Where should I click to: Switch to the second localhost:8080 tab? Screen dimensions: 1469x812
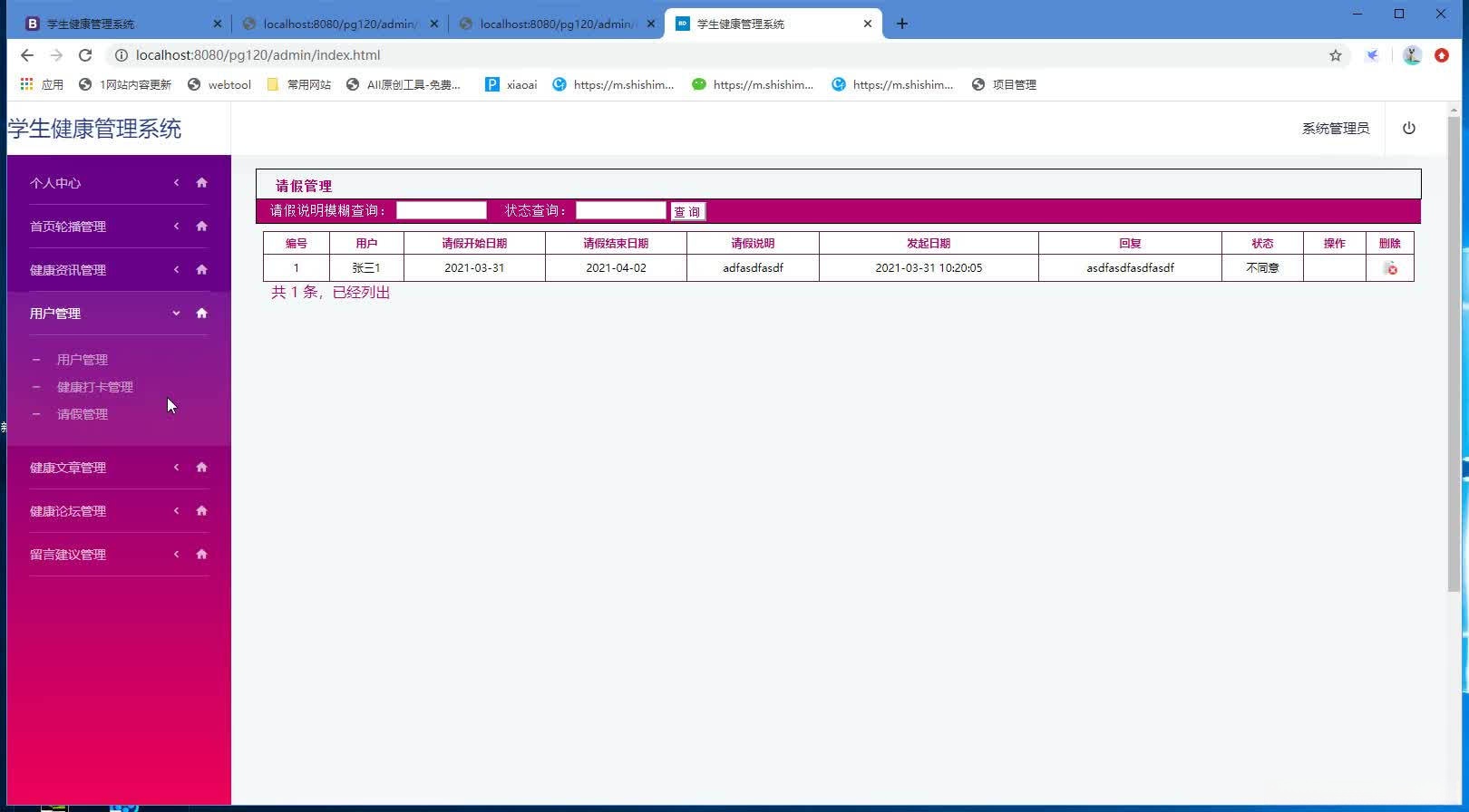pyautogui.click(x=339, y=24)
